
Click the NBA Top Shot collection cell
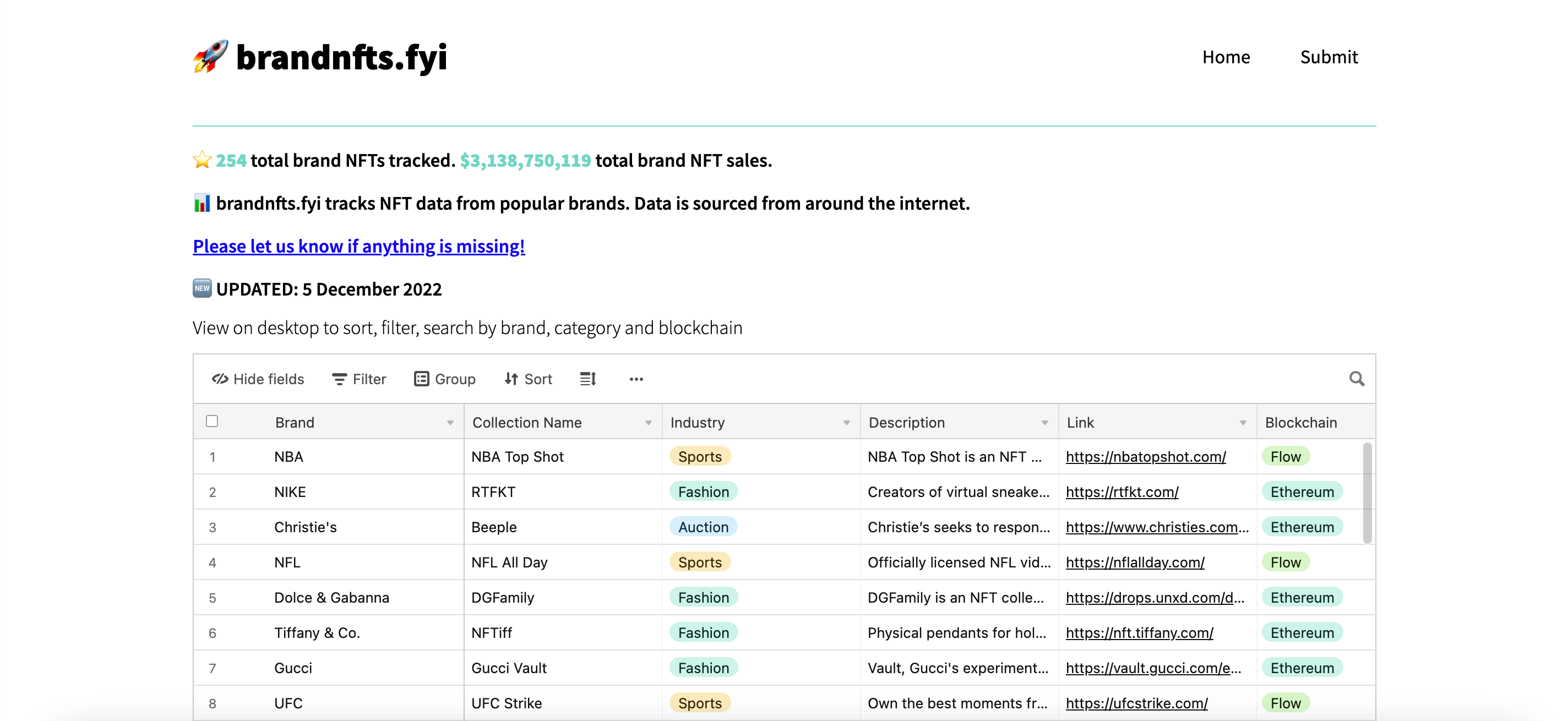click(x=563, y=457)
